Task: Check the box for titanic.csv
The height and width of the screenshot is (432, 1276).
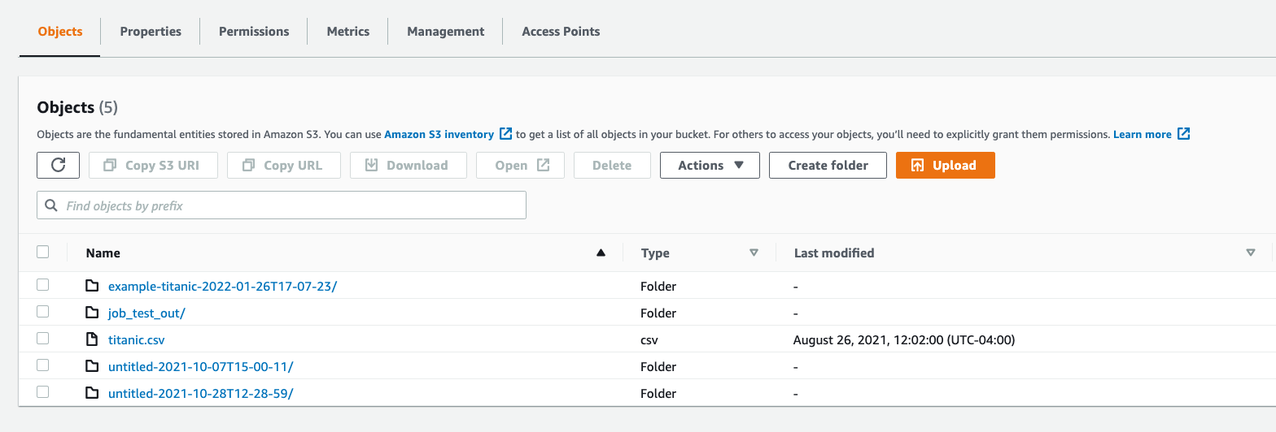Action: (x=43, y=339)
